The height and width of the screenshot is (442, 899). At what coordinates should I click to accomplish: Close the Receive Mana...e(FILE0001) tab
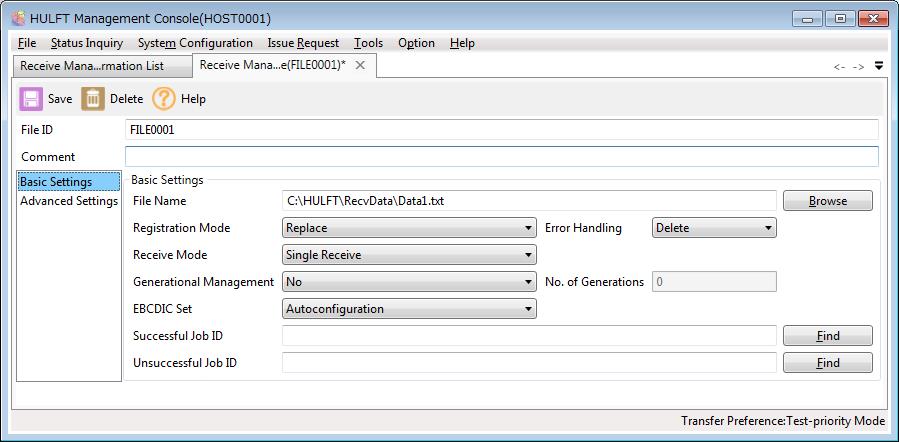(x=360, y=65)
